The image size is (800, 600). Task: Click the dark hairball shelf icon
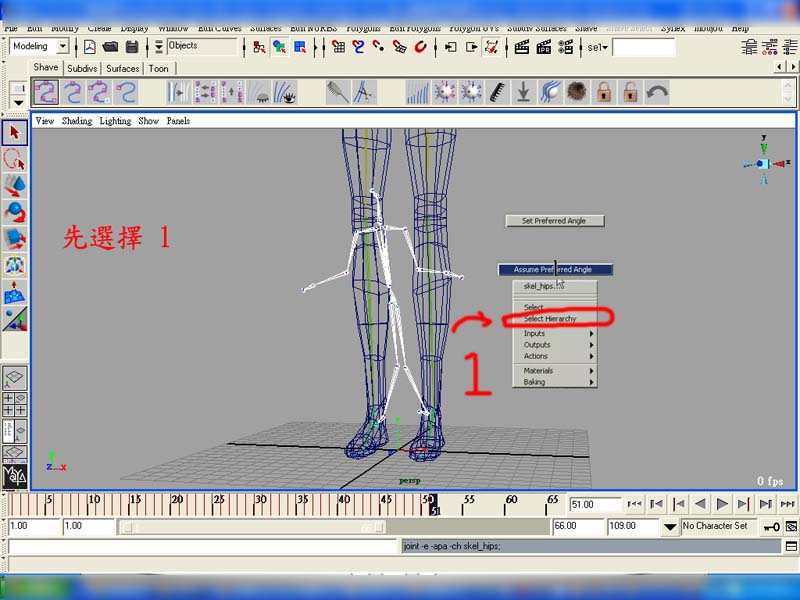(x=577, y=92)
